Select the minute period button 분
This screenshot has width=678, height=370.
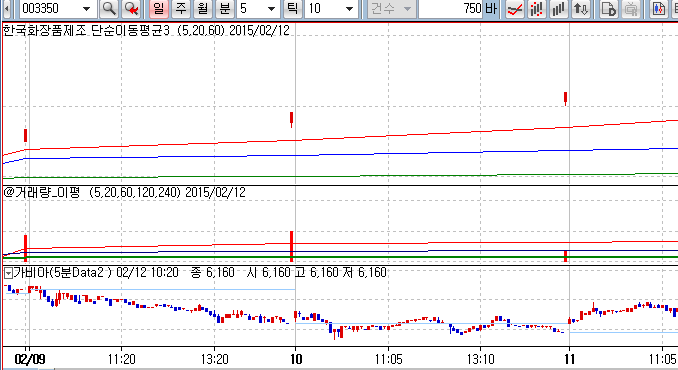[225, 8]
